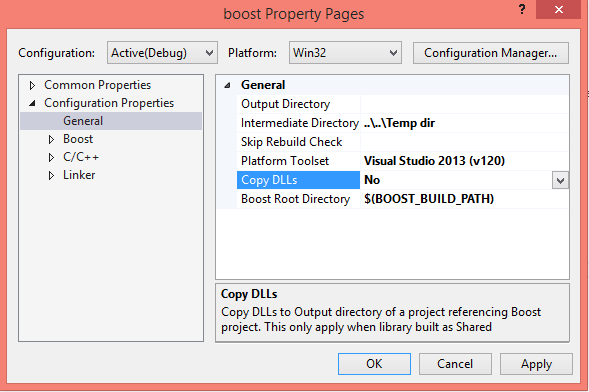
Task: Collapse the Configuration Properties node
Action: click(32, 103)
